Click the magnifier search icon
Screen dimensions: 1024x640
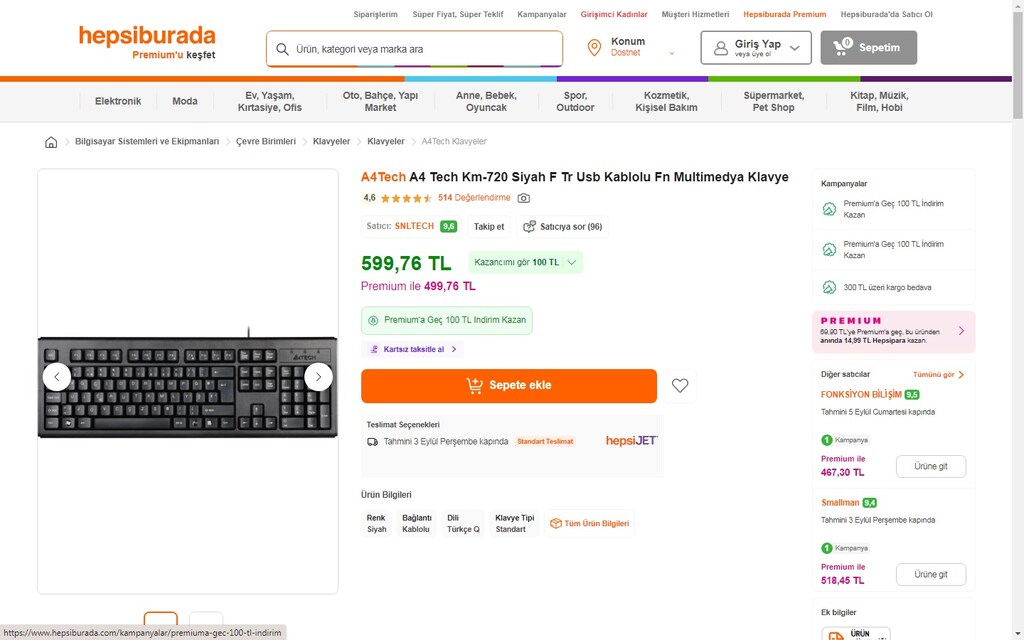pos(282,49)
